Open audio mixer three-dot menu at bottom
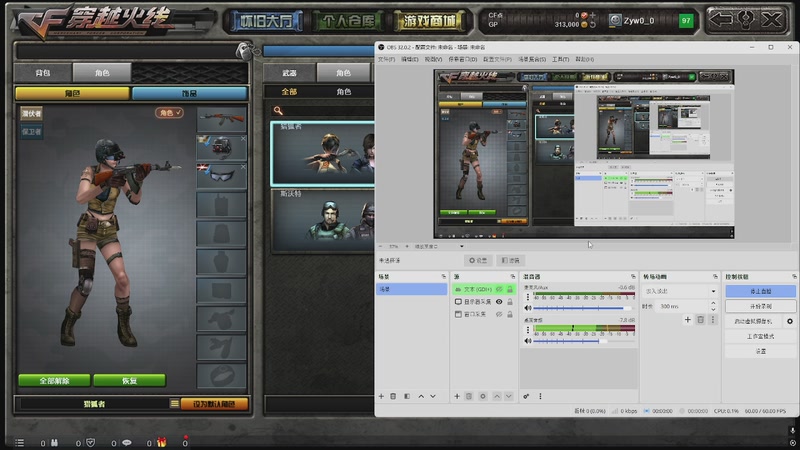800x450 pixels. coord(540,396)
